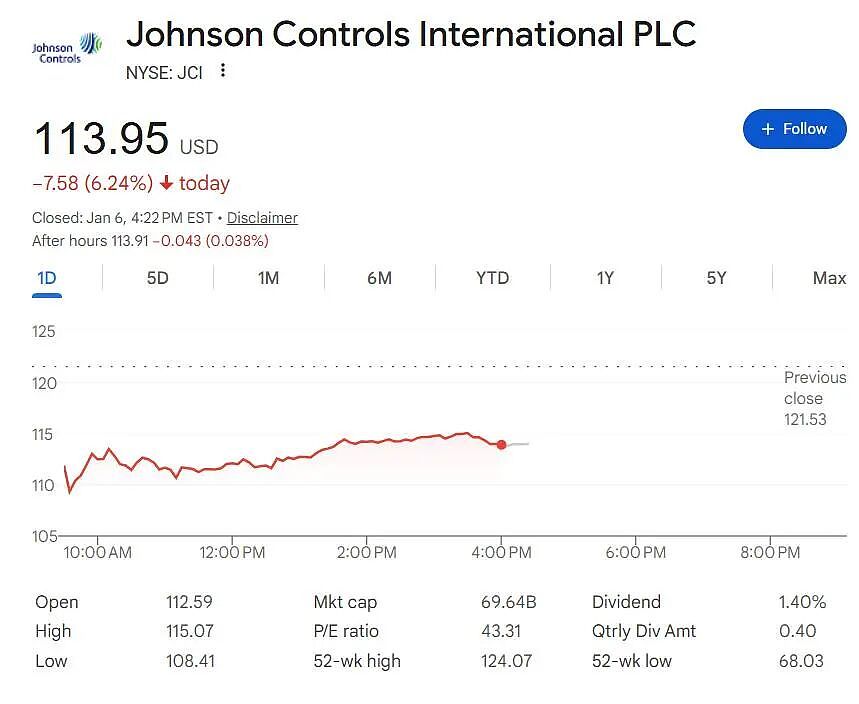
Task: Follow Johnson Controls stock
Action: pyautogui.click(x=794, y=129)
